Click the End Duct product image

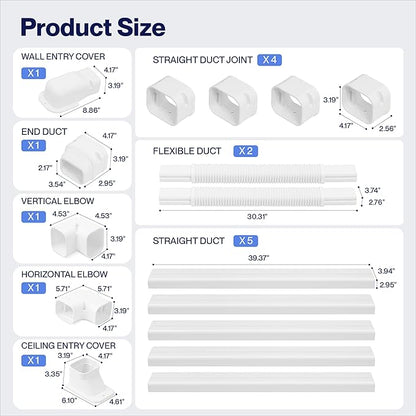click(x=85, y=160)
